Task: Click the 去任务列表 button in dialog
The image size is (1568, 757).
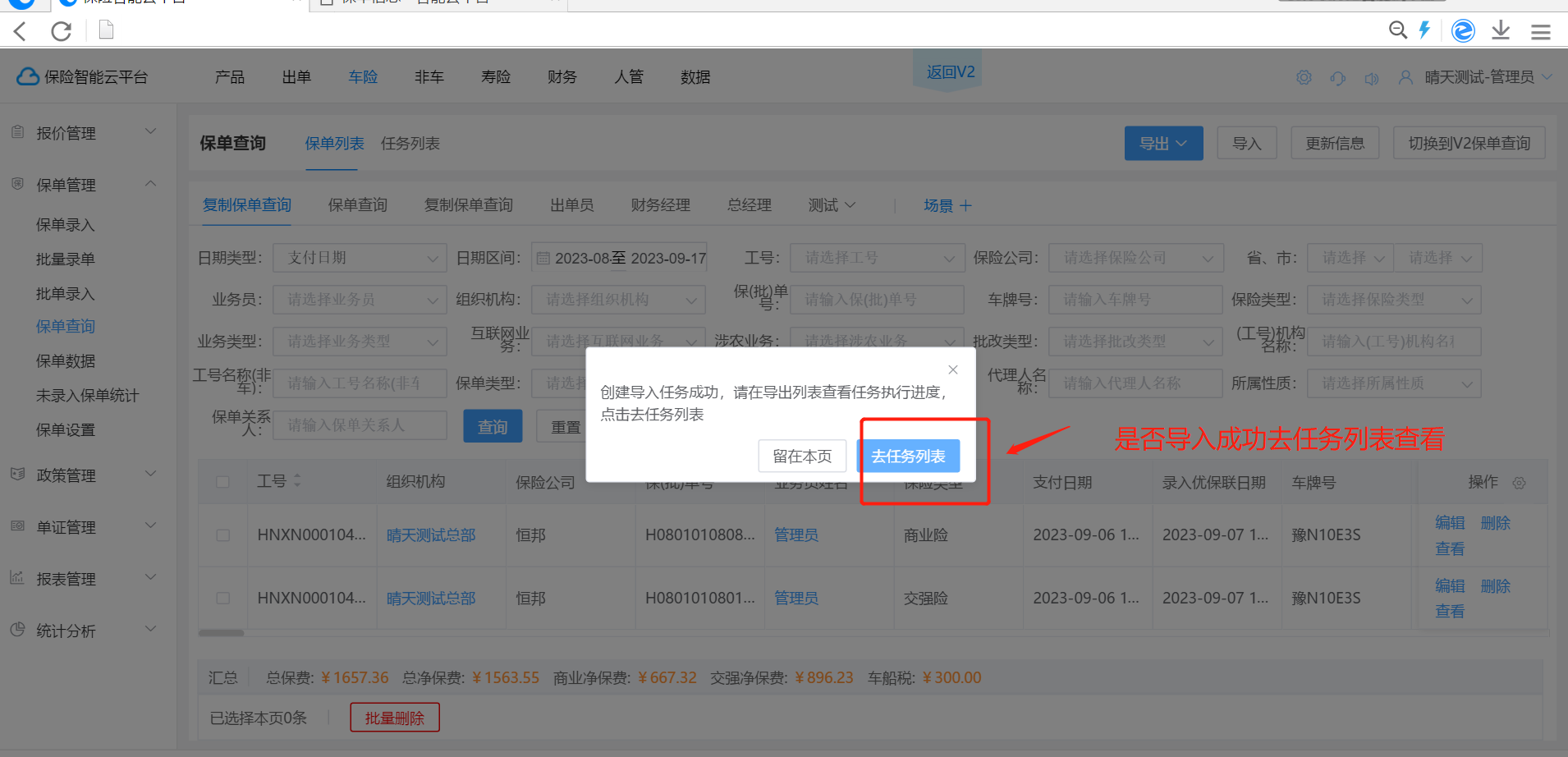Action: tap(908, 456)
